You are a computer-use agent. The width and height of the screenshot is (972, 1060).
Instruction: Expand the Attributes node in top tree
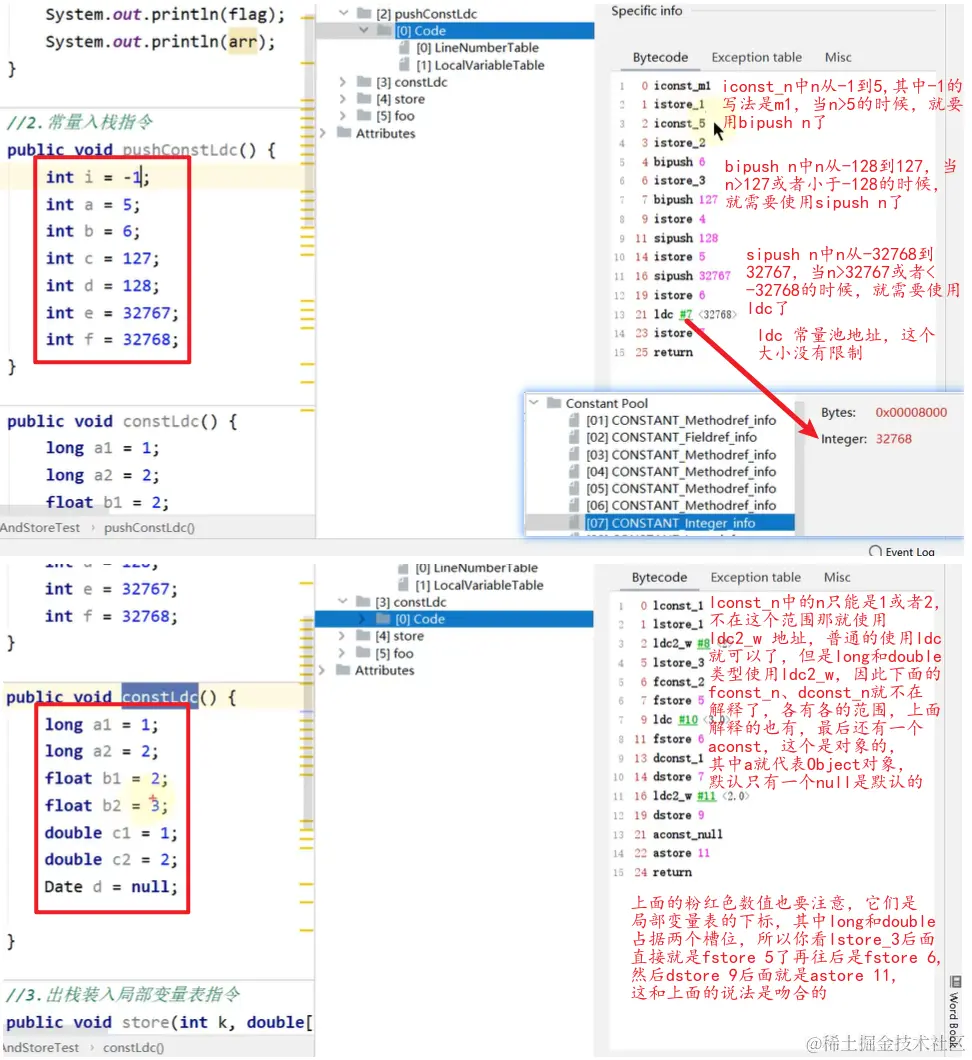[323, 133]
